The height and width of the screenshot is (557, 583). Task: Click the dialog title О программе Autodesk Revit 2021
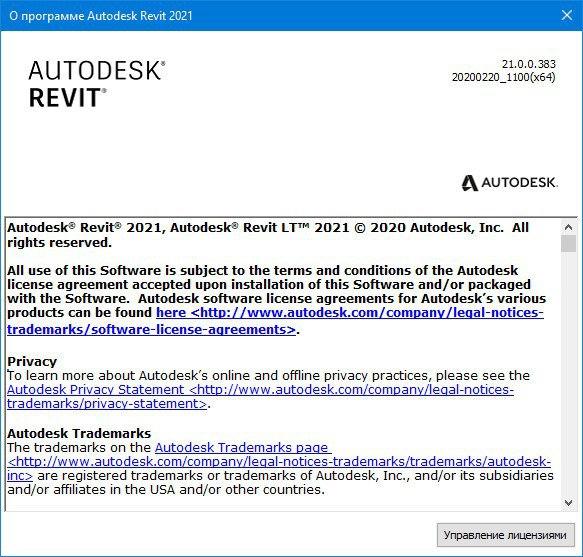coord(101,16)
